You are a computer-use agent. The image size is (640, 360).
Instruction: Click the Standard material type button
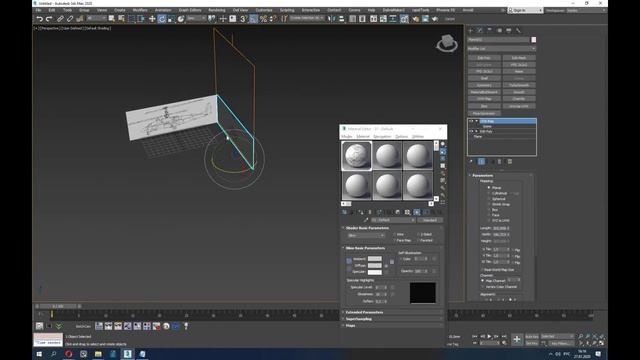click(x=430, y=220)
